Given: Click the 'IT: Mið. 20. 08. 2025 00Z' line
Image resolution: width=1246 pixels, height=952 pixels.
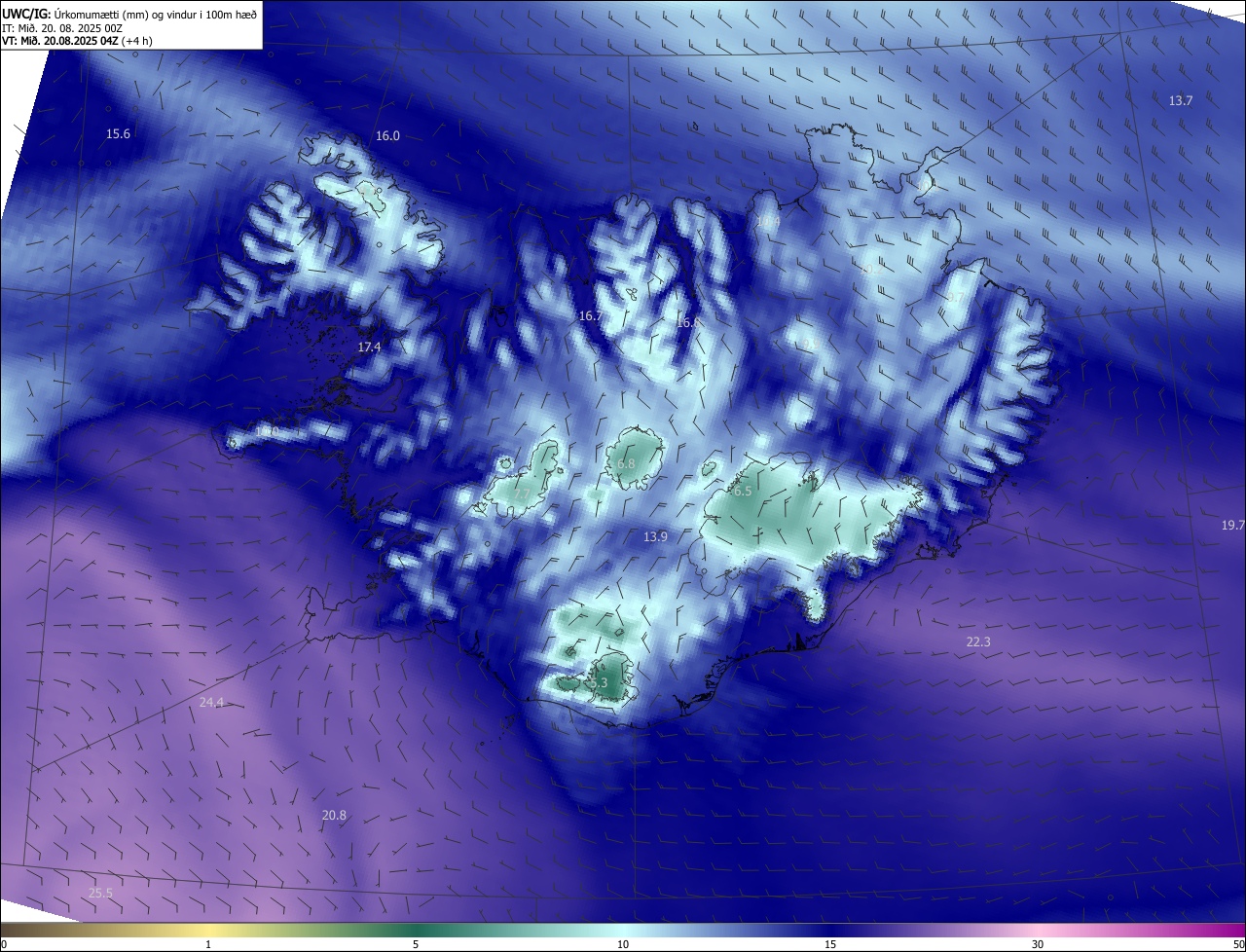Looking at the screenshot, I should coord(62,28).
